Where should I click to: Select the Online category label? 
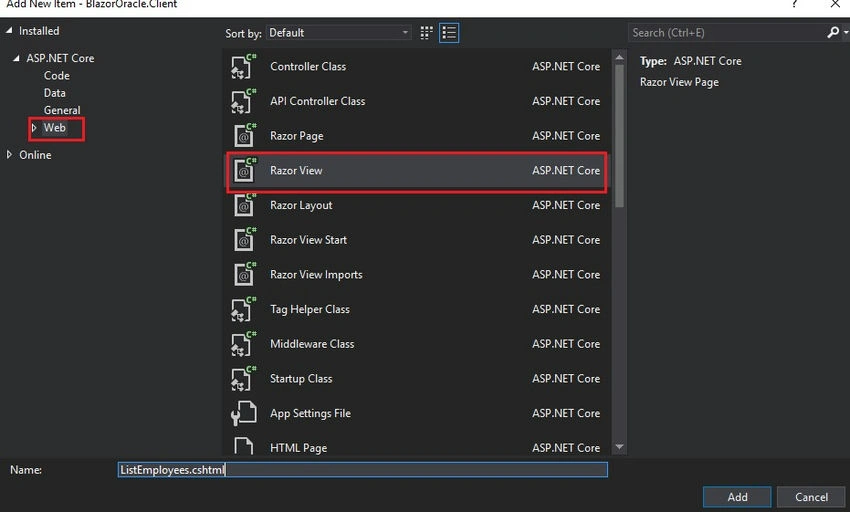tap(35, 155)
